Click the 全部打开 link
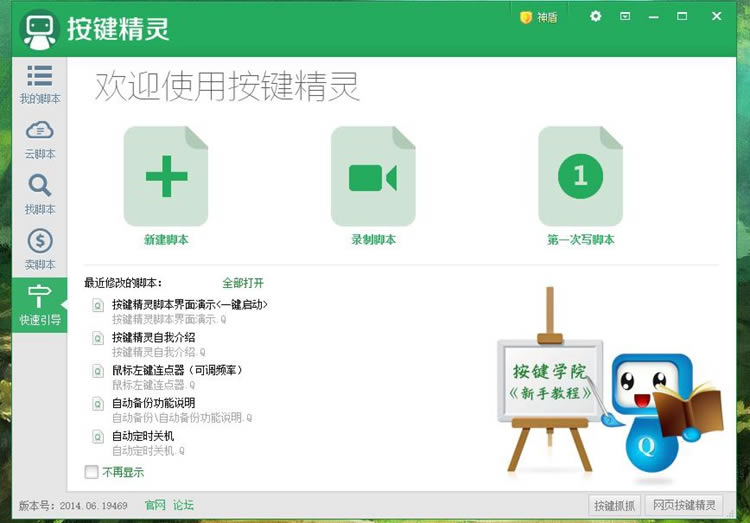The image size is (750, 523). [x=242, y=283]
